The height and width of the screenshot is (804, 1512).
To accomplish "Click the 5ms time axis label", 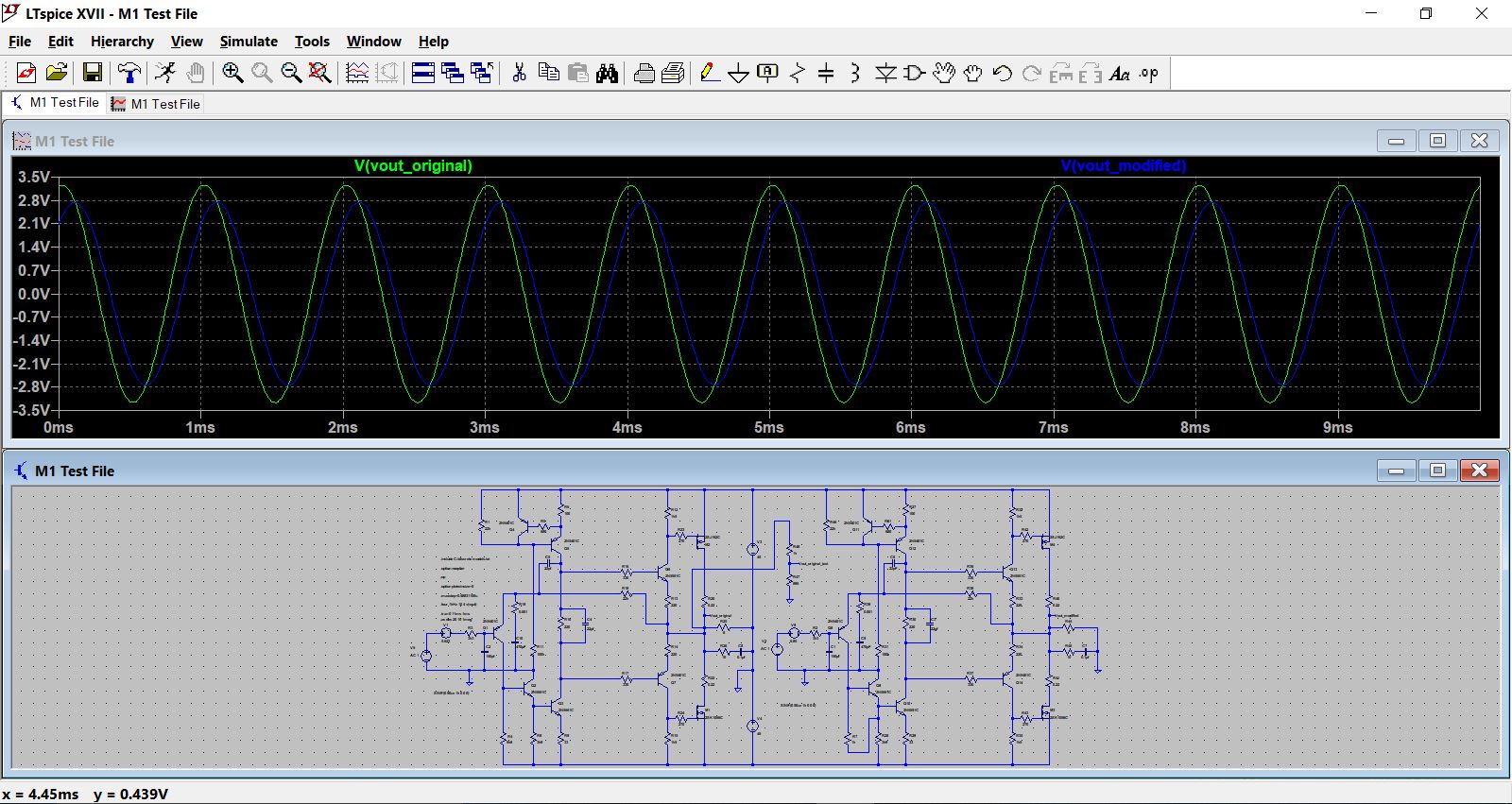I will pyautogui.click(x=769, y=427).
